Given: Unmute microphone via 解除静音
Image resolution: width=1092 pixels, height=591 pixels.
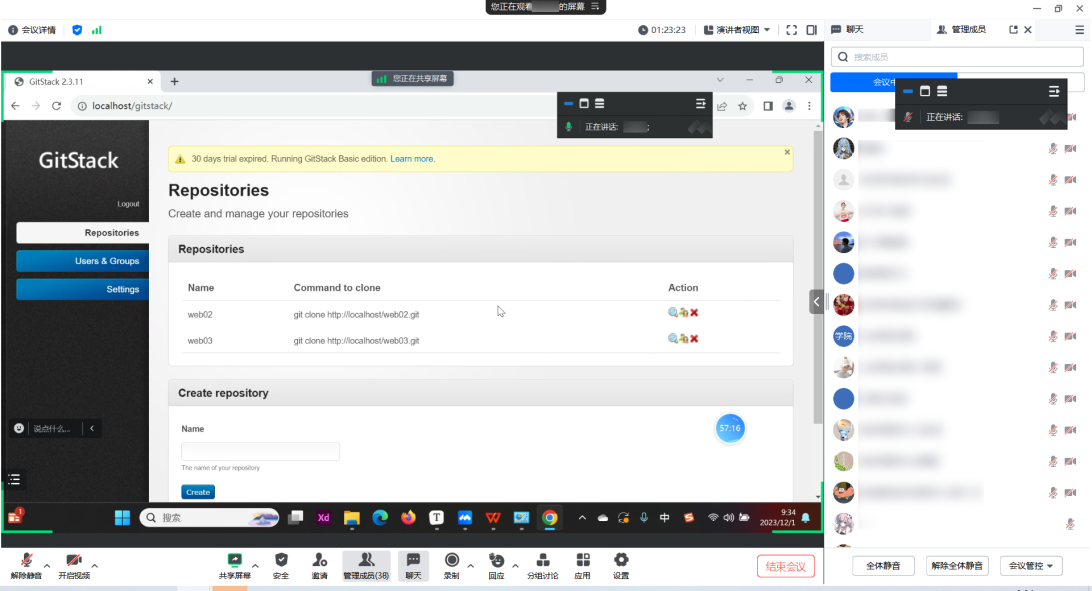Looking at the screenshot, I should click(x=26, y=566).
